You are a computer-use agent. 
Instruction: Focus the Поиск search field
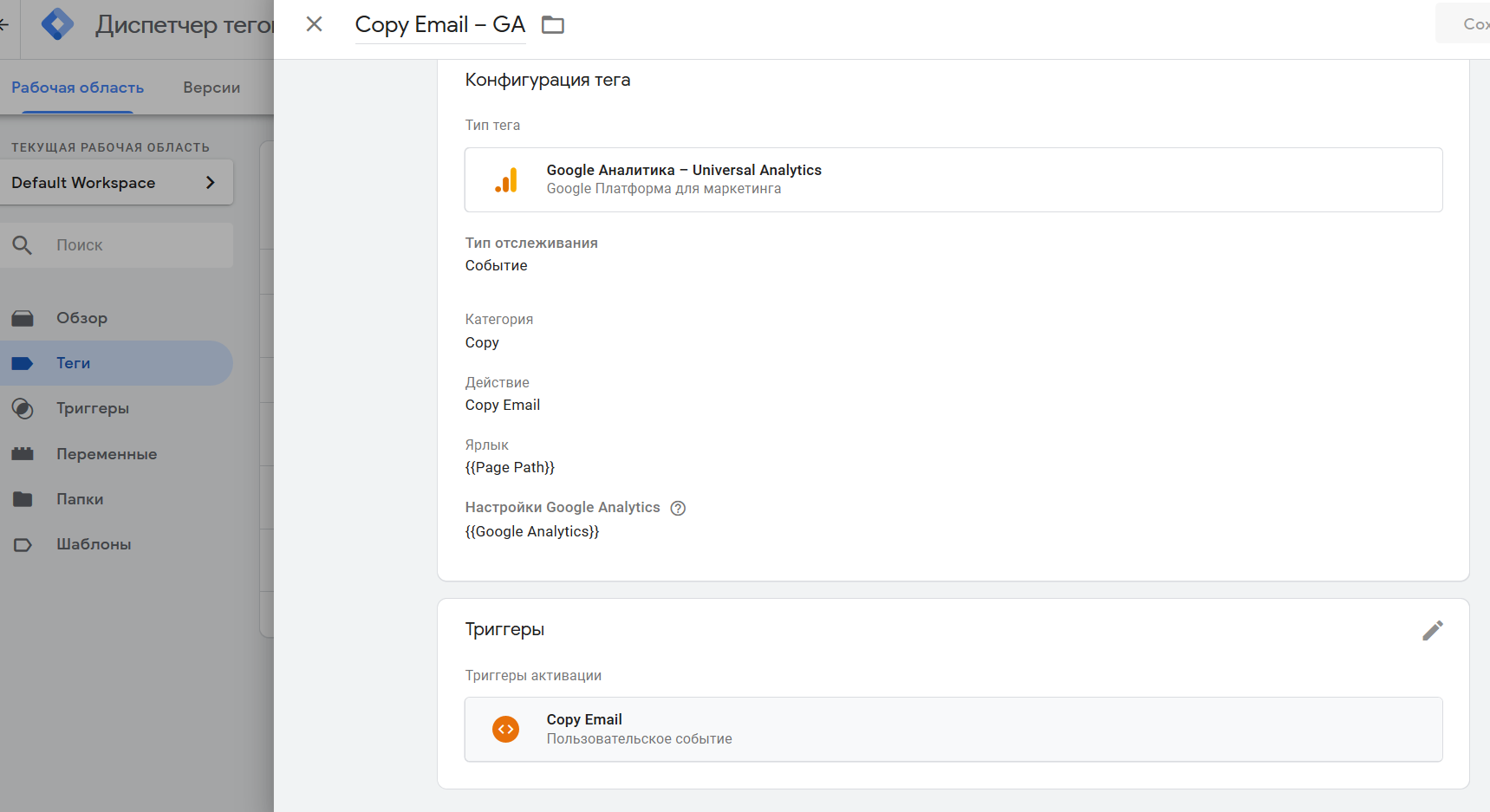coord(116,245)
